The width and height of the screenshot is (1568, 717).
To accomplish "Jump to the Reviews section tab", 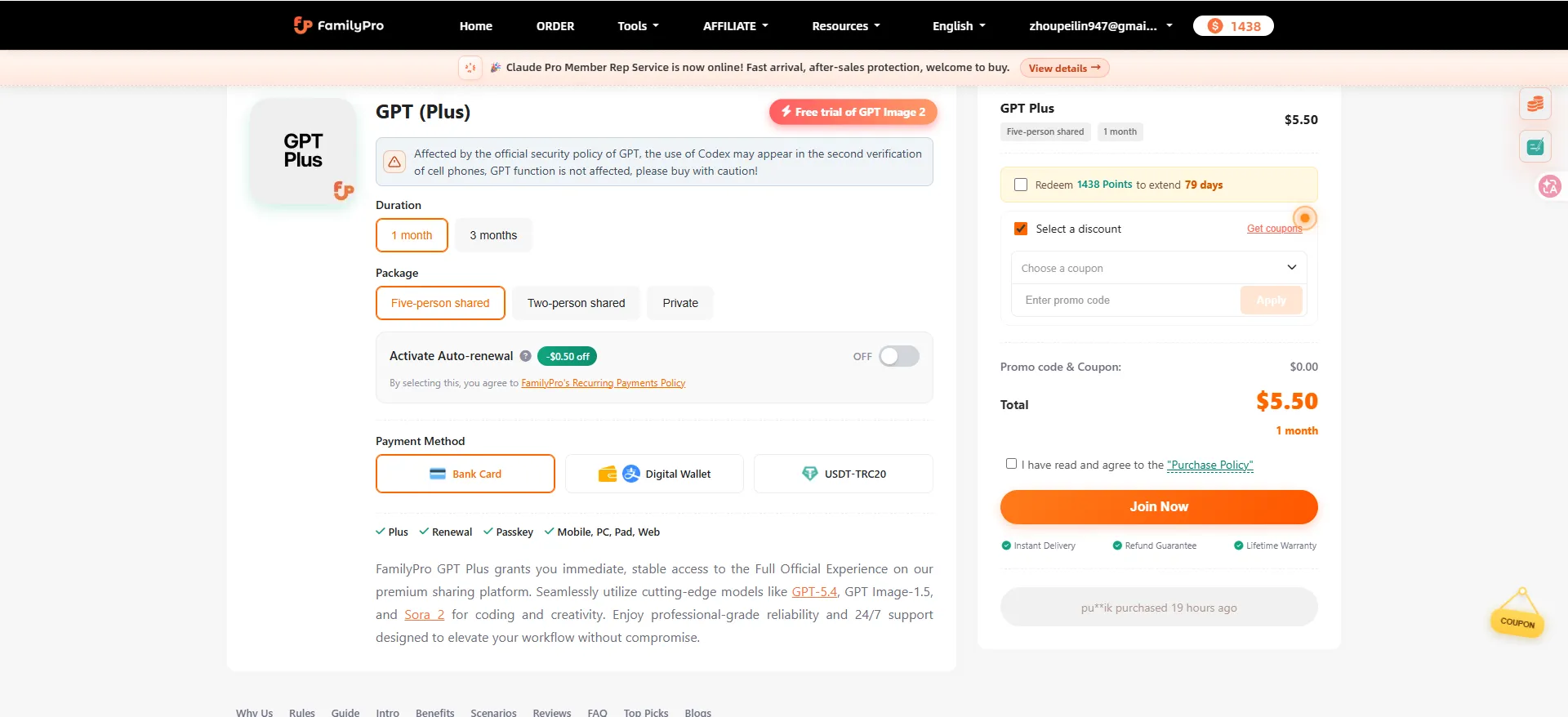I will pyautogui.click(x=552, y=712).
